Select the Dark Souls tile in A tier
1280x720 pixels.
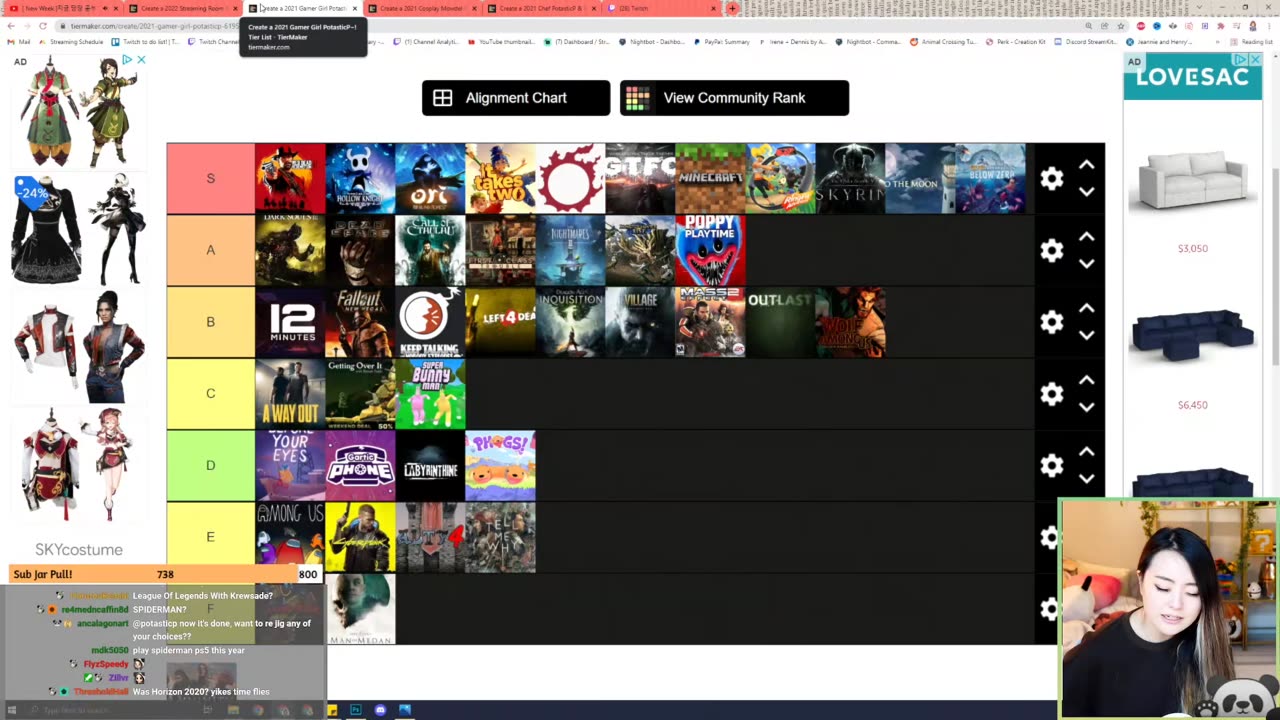pos(290,250)
